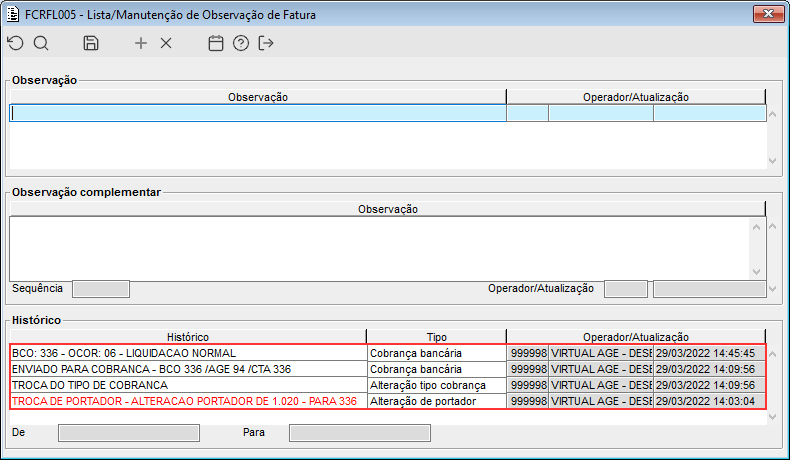This screenshot has width=790, height=460.
Task: Click Observação header in complementar section
Action: 387,209
